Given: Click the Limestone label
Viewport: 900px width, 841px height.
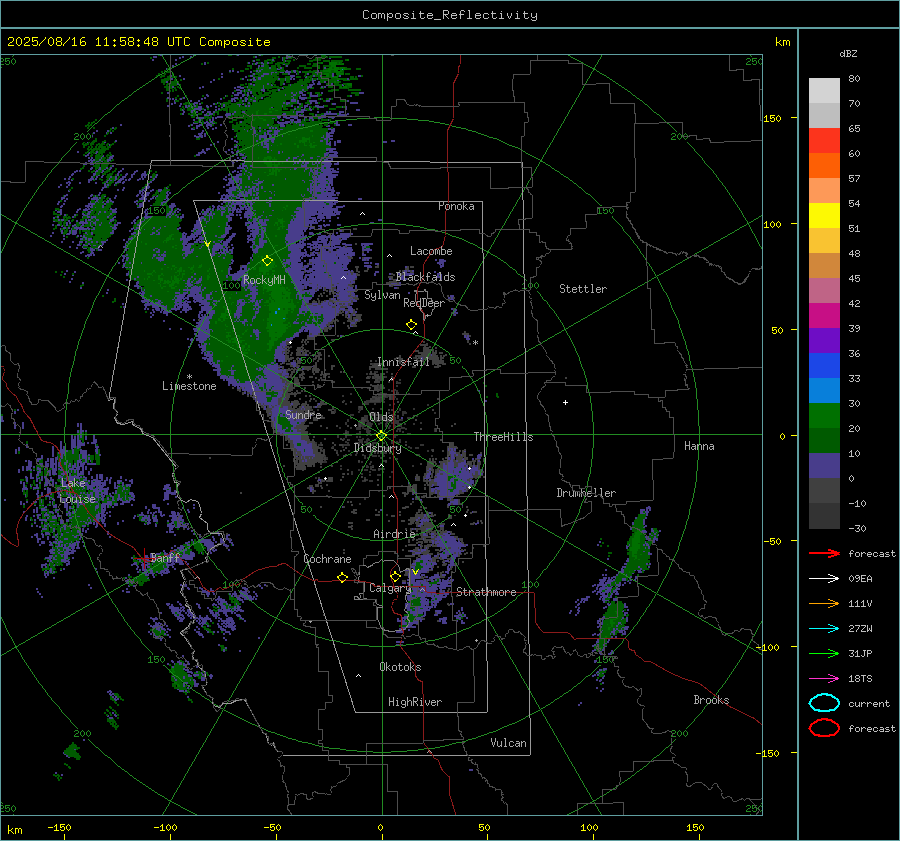Looking at the screenshot, I should pyautogui.click(x=189, y=386).
